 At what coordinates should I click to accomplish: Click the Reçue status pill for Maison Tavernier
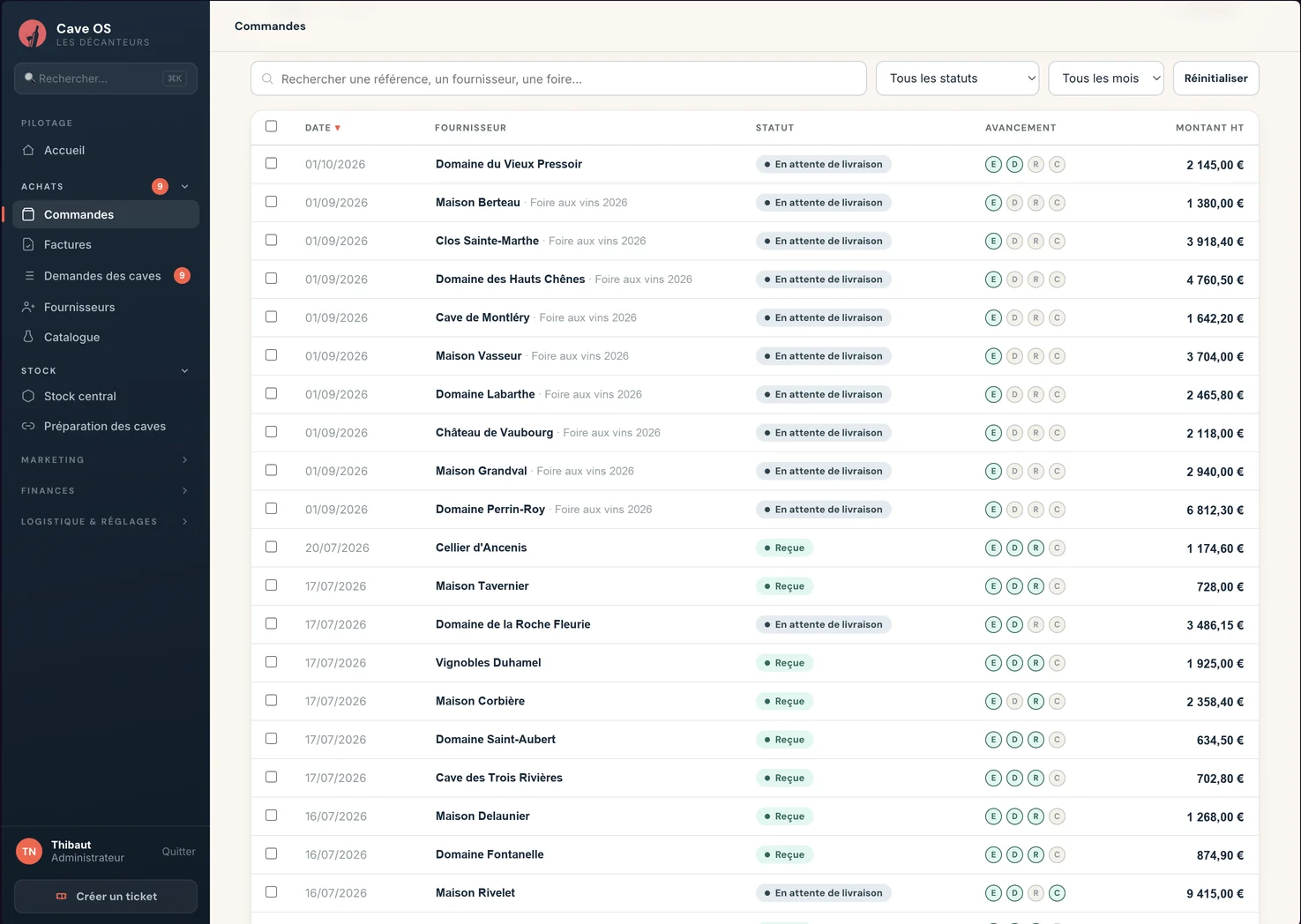[785, 586]
